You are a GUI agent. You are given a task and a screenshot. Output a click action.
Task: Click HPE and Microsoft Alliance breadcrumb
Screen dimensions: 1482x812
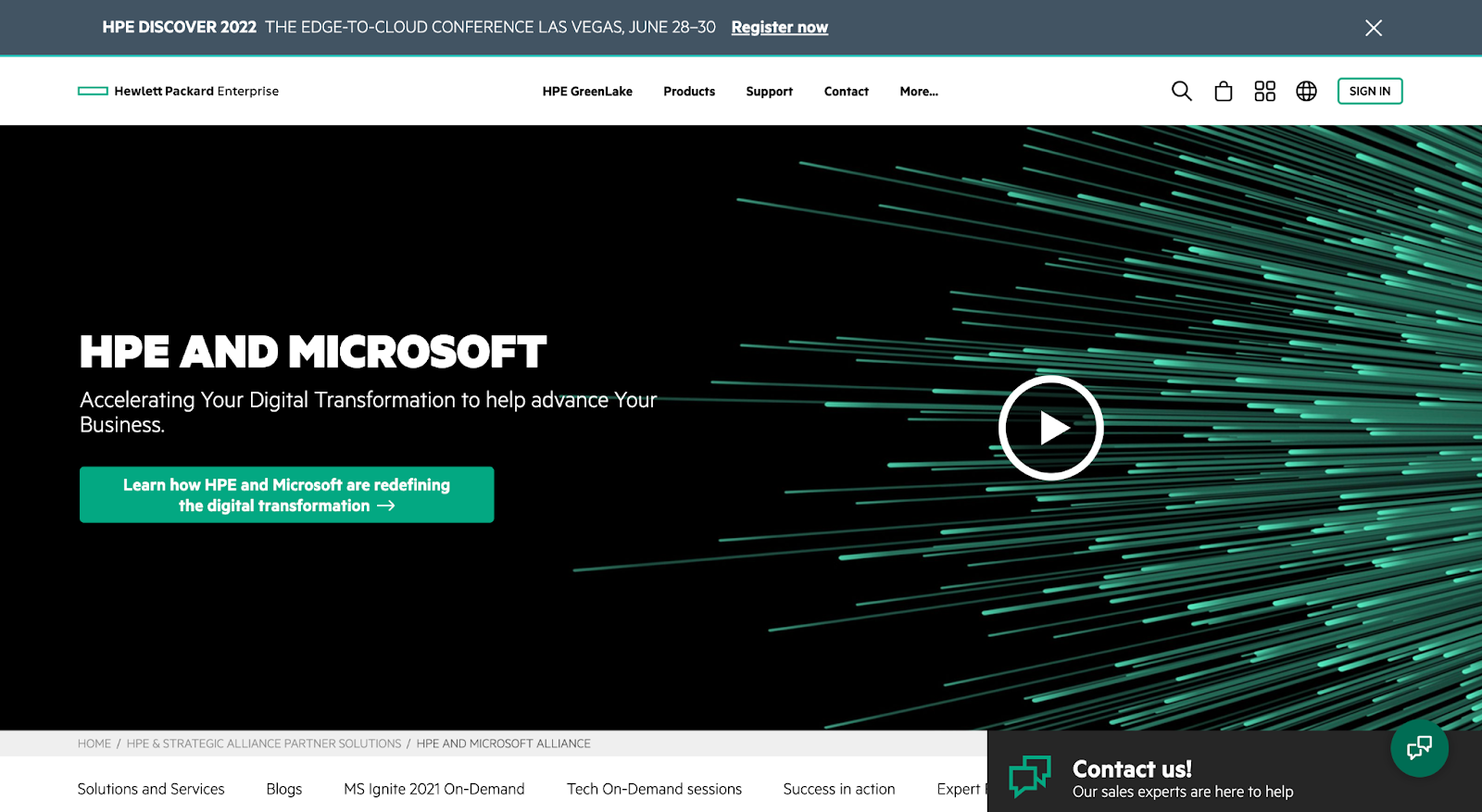pos(503,743)
